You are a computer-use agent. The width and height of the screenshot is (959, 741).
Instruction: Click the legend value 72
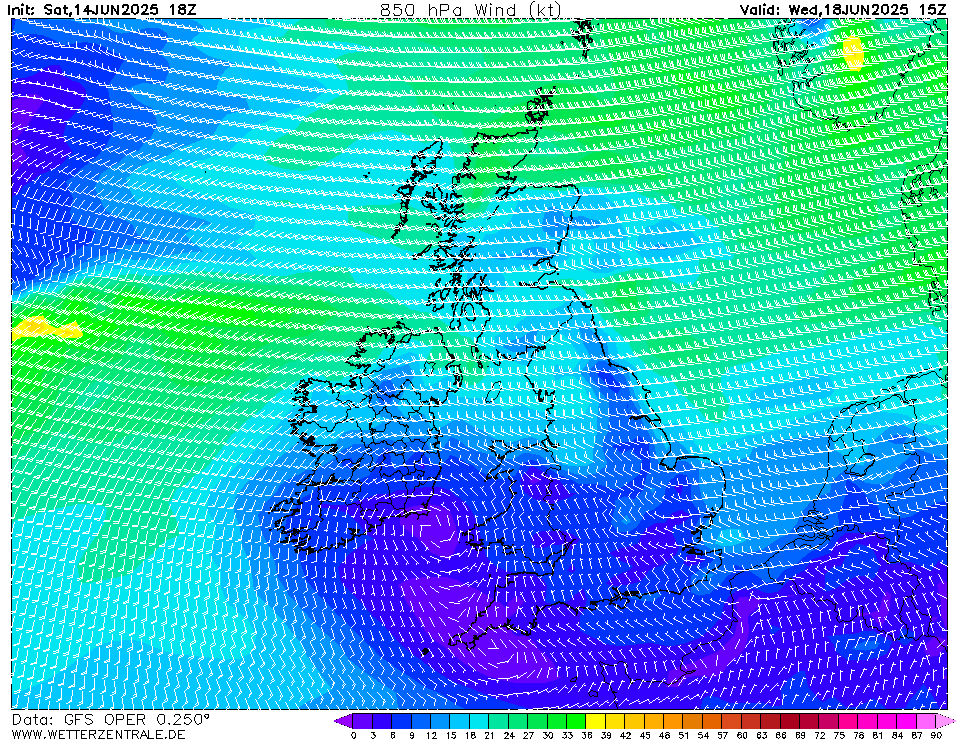coord(820,735)
